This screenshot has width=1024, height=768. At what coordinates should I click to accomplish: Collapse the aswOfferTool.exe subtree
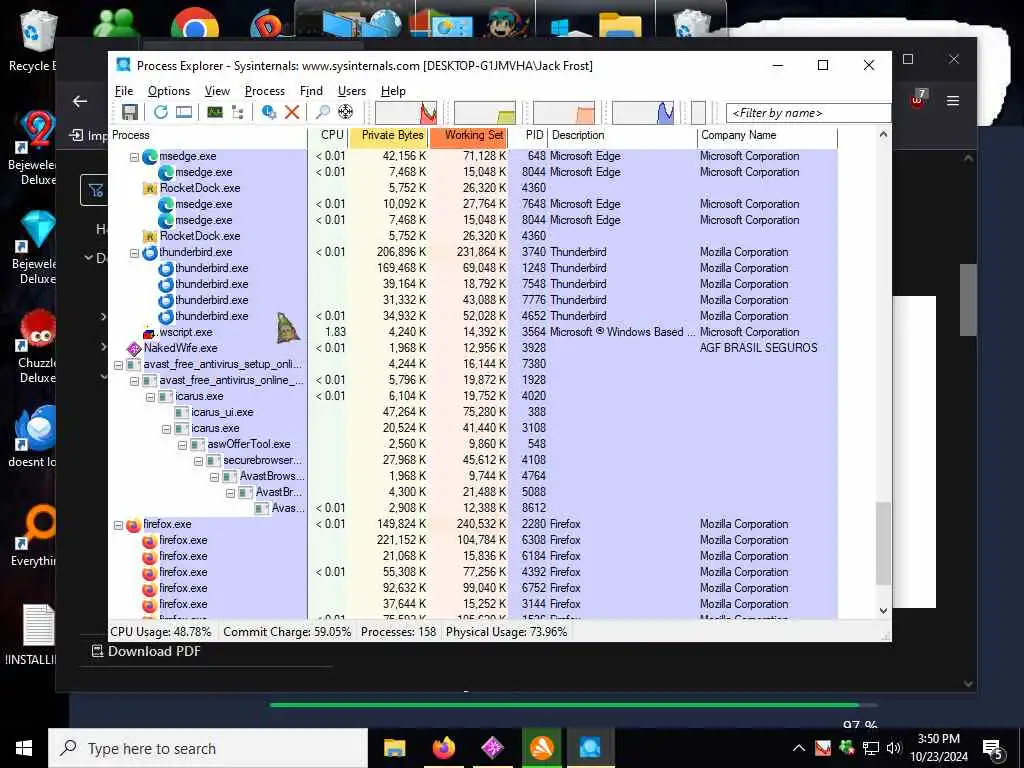182,445
